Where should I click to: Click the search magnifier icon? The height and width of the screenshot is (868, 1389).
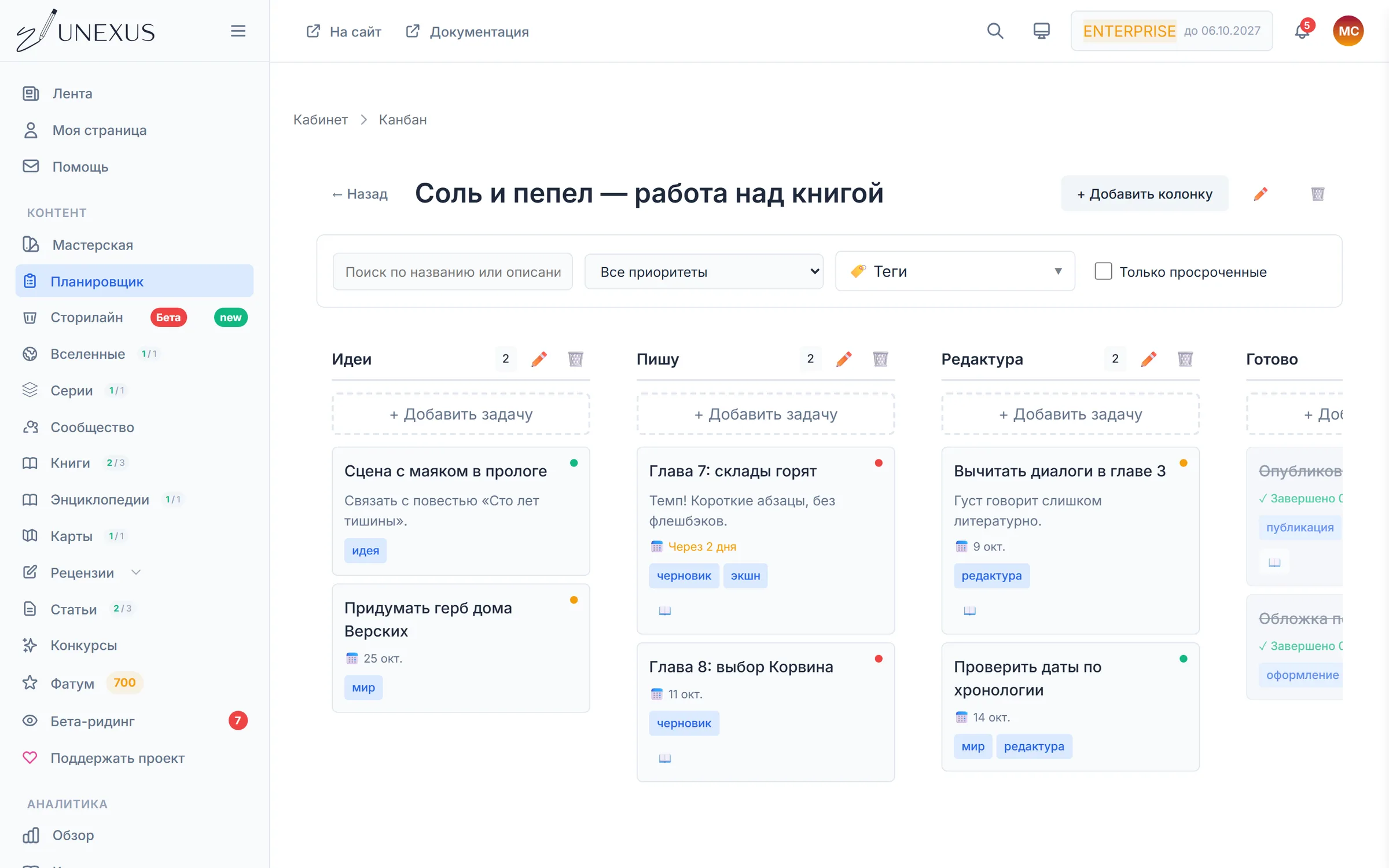point(995,31)
